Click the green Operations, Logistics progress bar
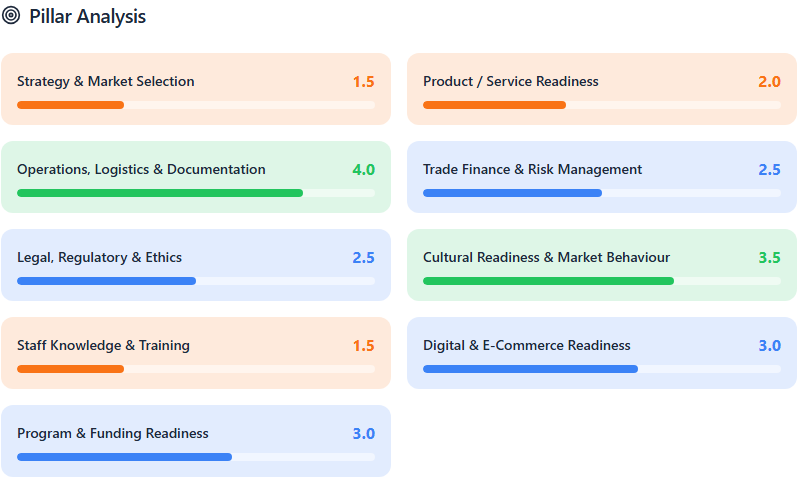Viewport: 801px width, 481px height. point(160,193)
